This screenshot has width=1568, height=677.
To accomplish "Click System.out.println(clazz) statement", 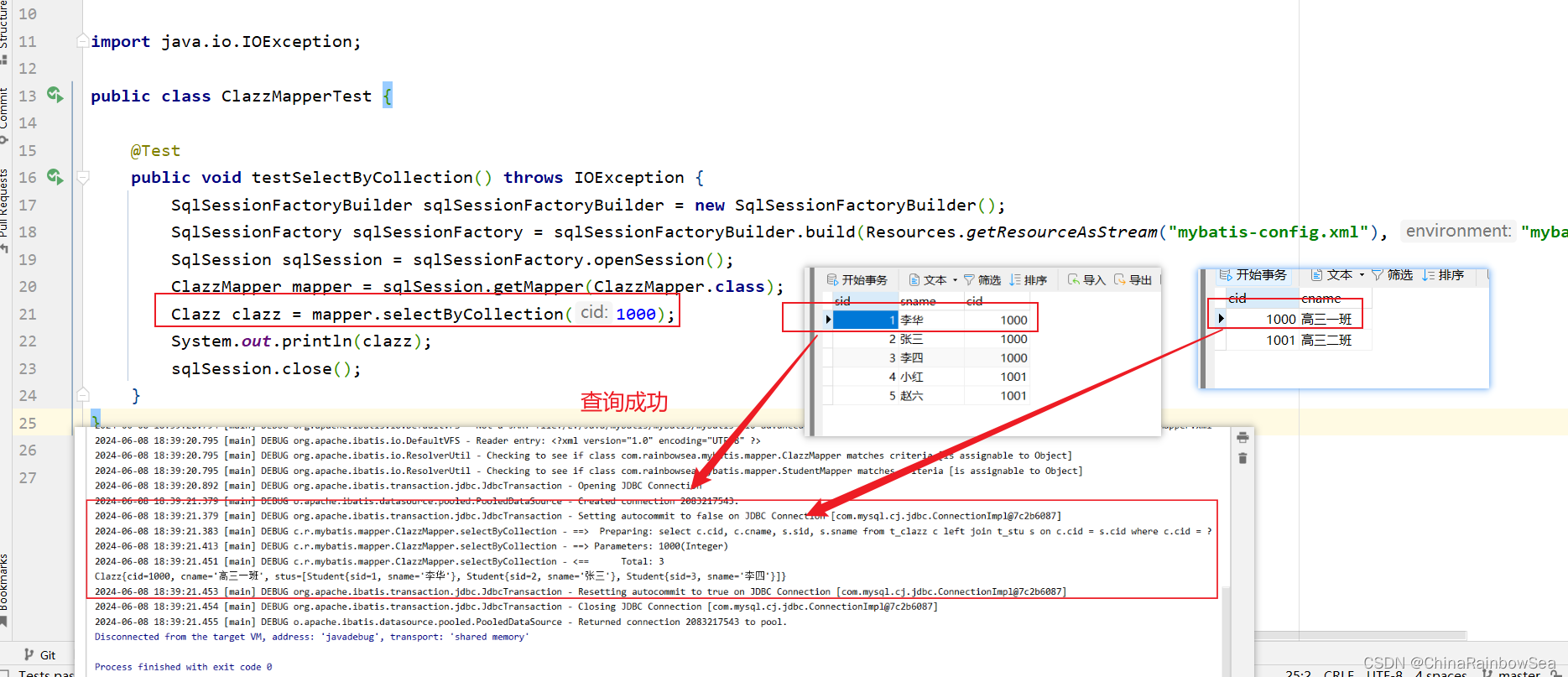I will (301, 341).
